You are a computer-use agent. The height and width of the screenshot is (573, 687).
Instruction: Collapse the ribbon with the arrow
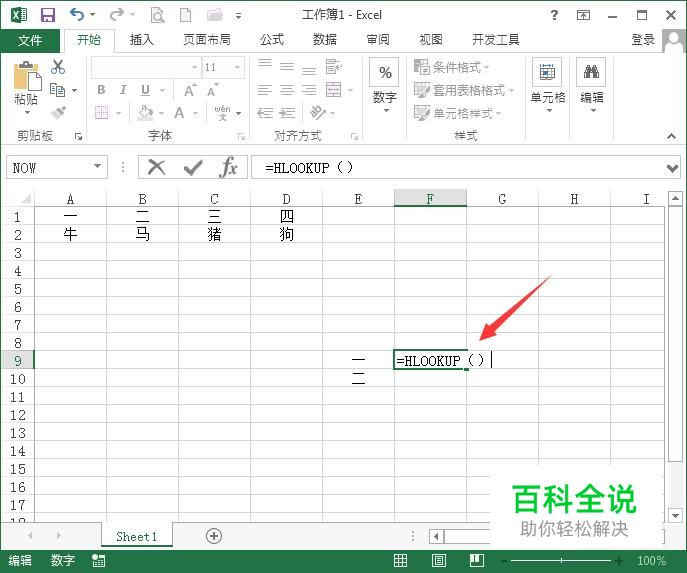pos(671,136)
